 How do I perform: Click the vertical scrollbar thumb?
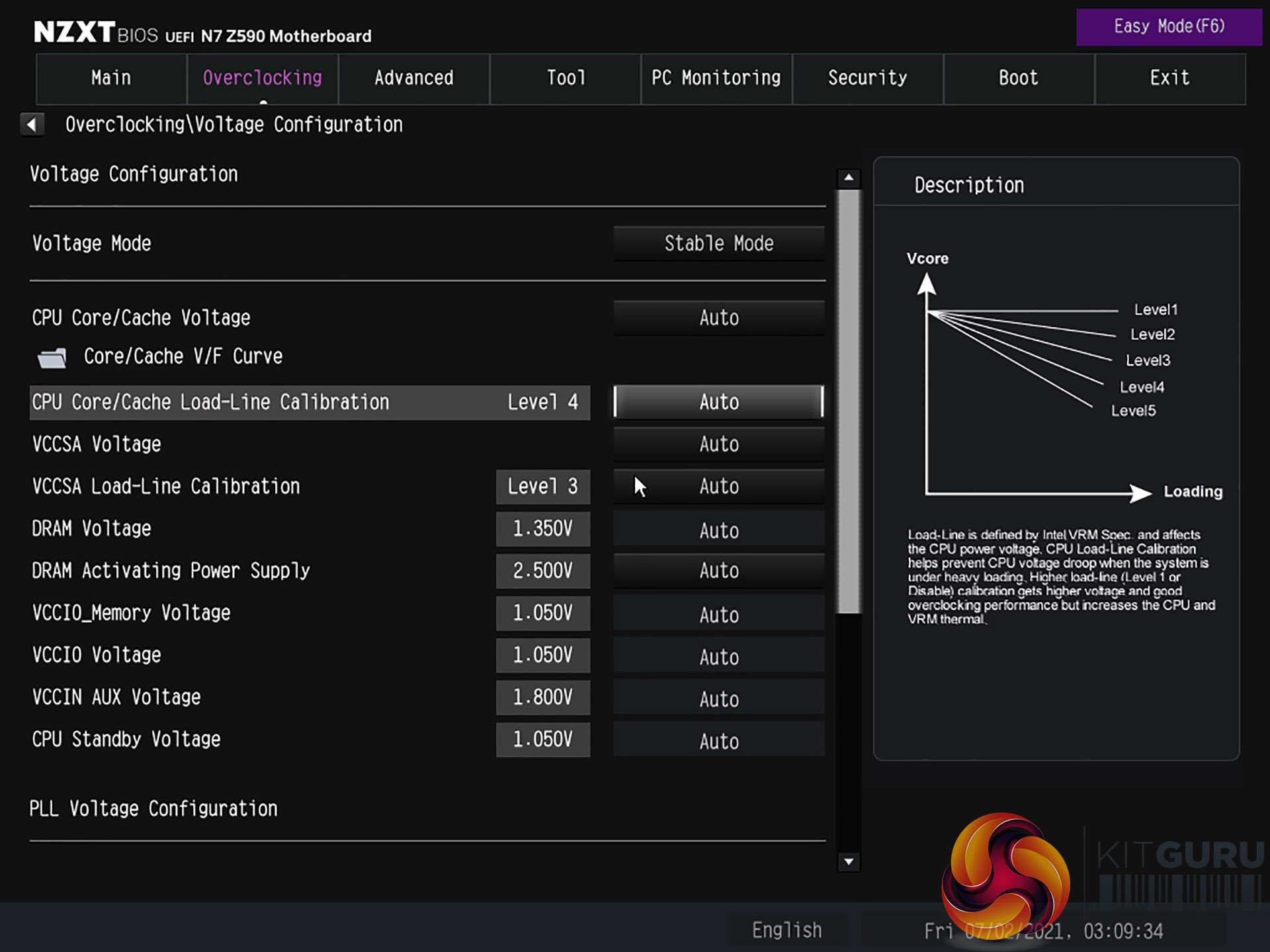(x=849, y=401)
